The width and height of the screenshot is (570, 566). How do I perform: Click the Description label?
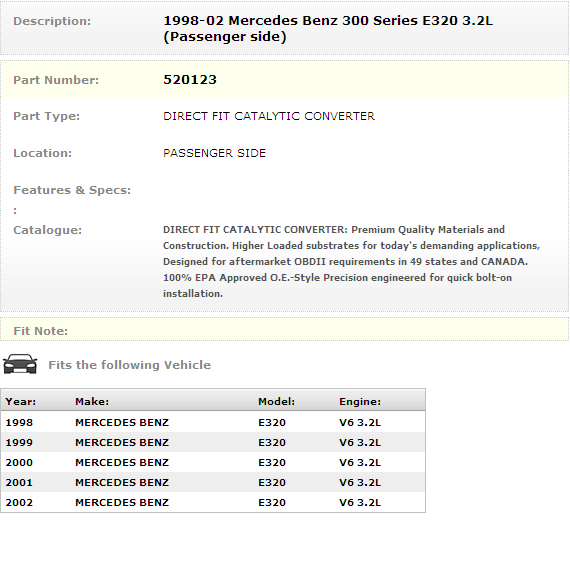pos(52,21)
